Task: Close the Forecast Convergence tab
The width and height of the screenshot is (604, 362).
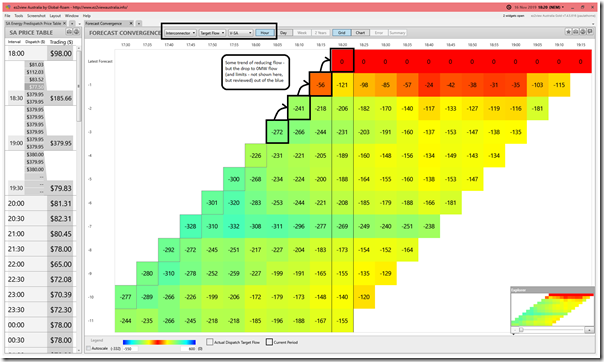Action: pyautogui.click(x=131, y=23)
